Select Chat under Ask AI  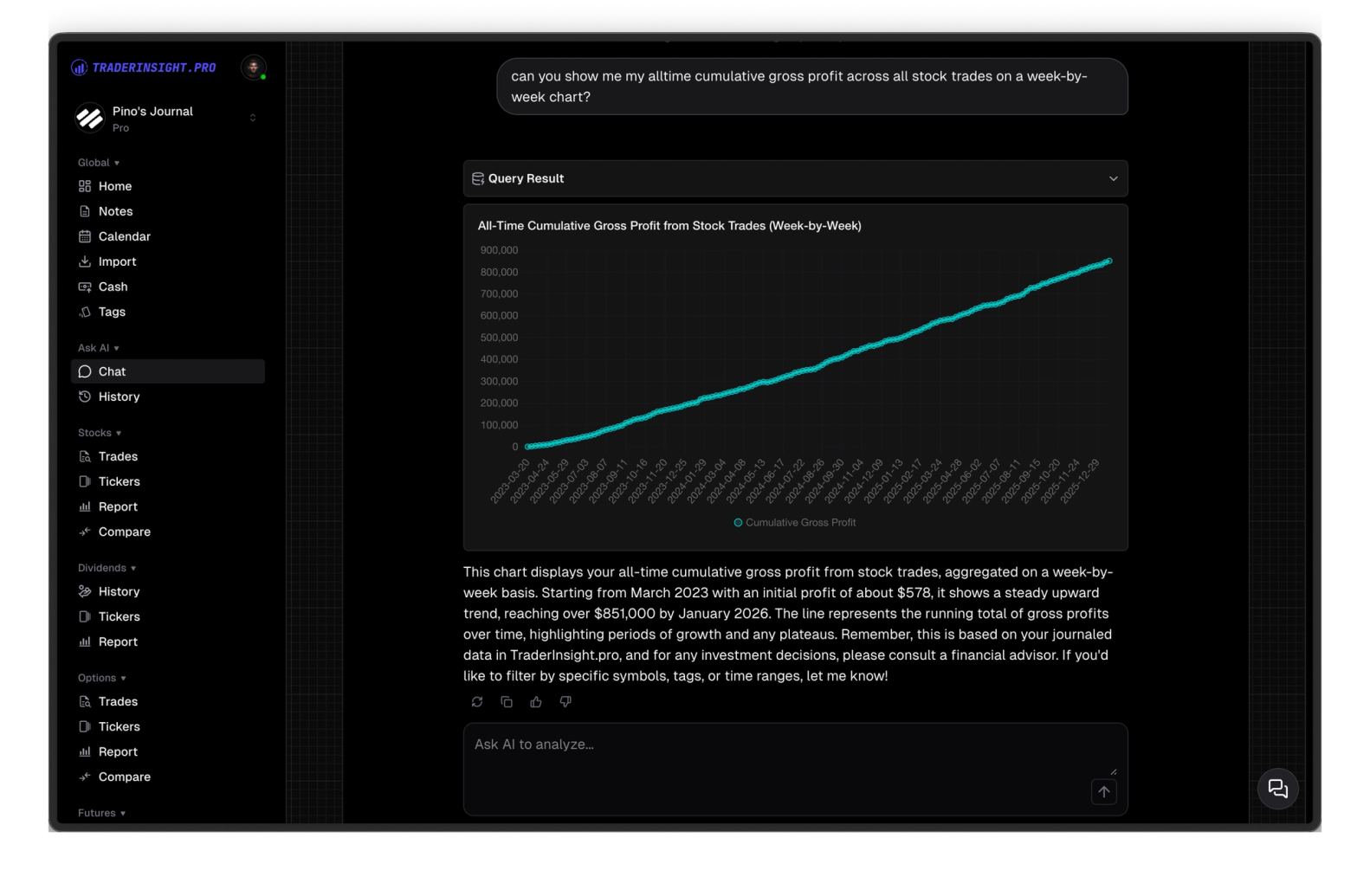pos(167,371)
